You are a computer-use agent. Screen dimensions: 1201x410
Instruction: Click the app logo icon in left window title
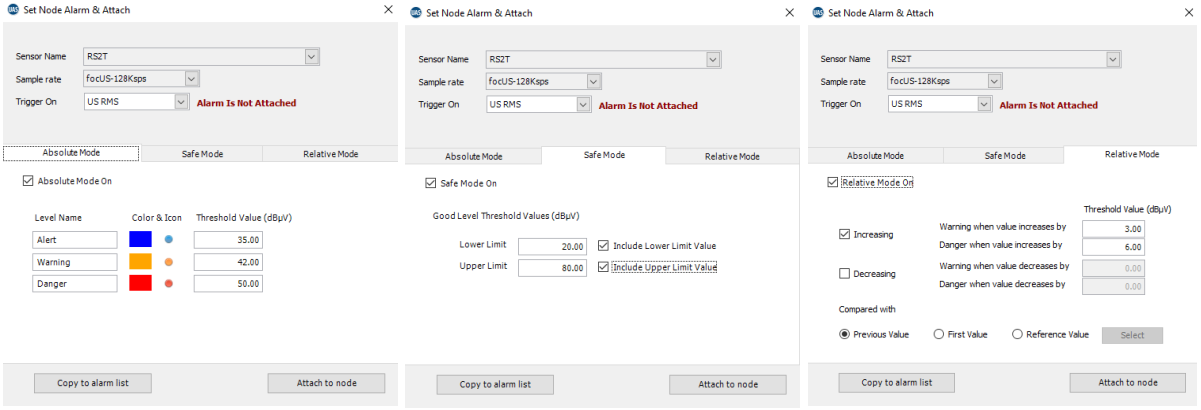point(11,10)
